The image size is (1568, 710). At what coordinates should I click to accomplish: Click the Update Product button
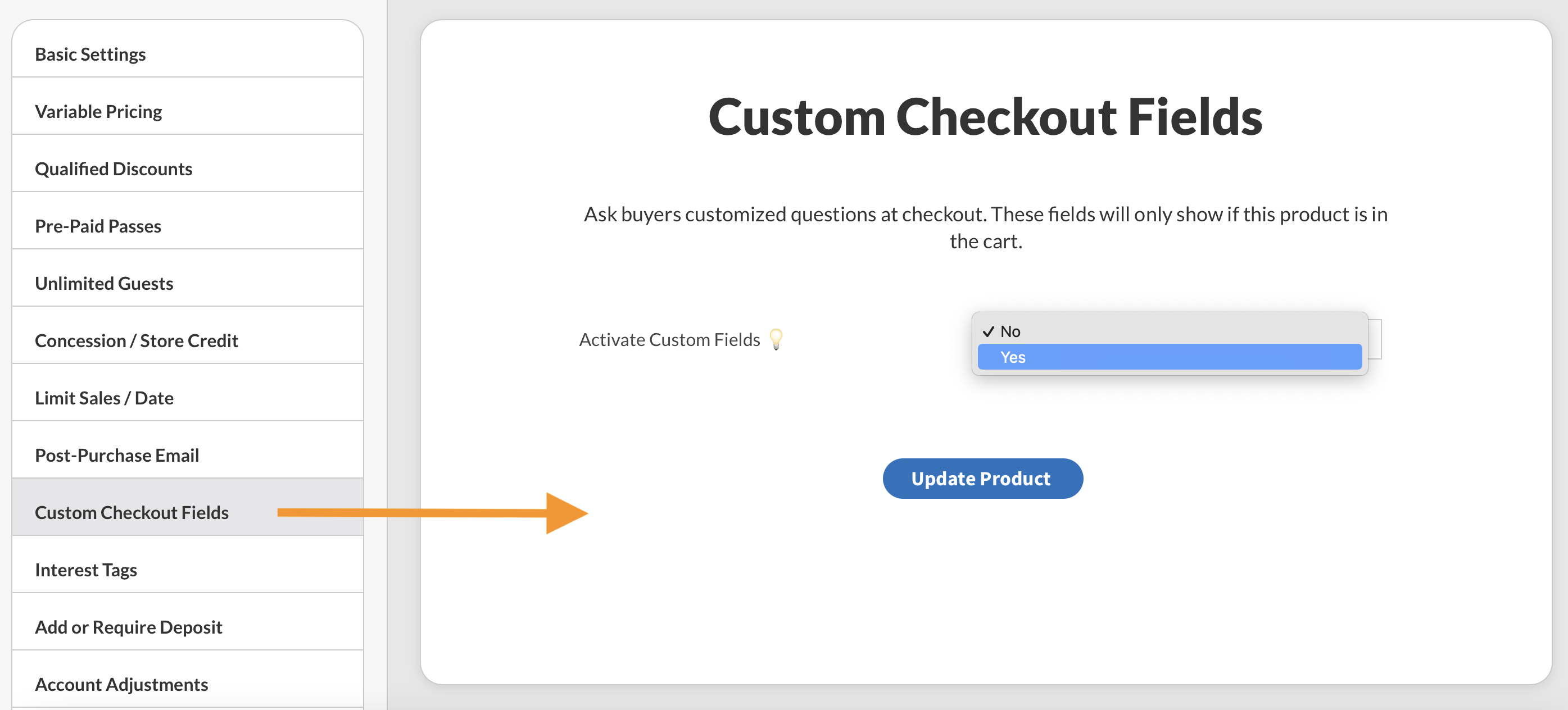coord(982,478)
